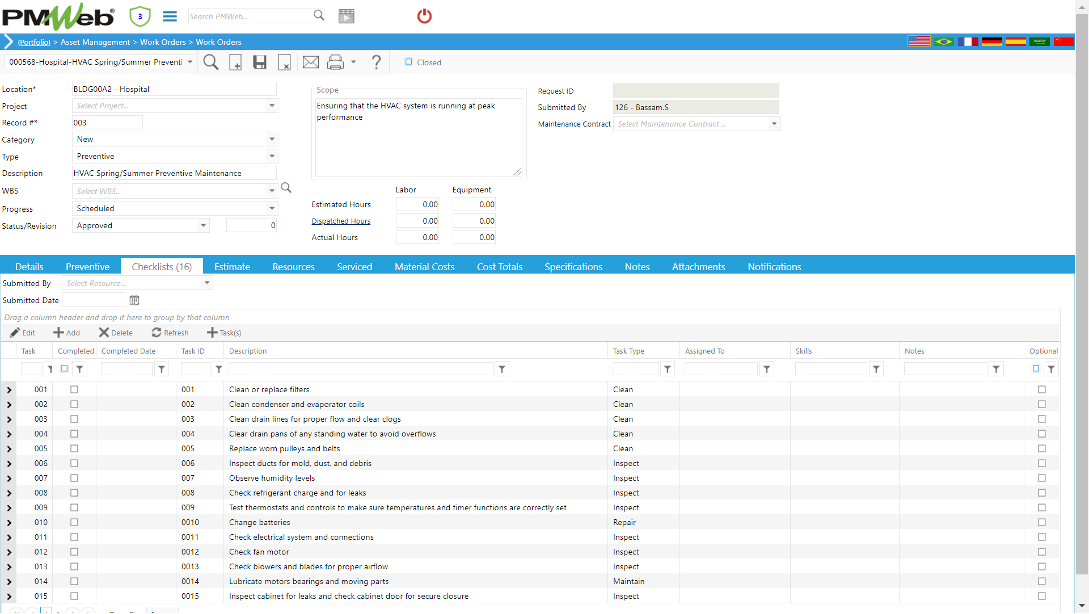Open the print options dropdown arrow

pyautogui.click(x=353, y=62)
